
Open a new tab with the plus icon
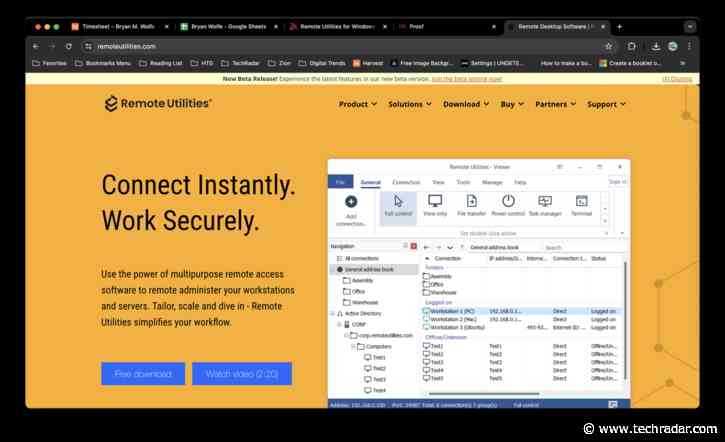pos(620,27)
